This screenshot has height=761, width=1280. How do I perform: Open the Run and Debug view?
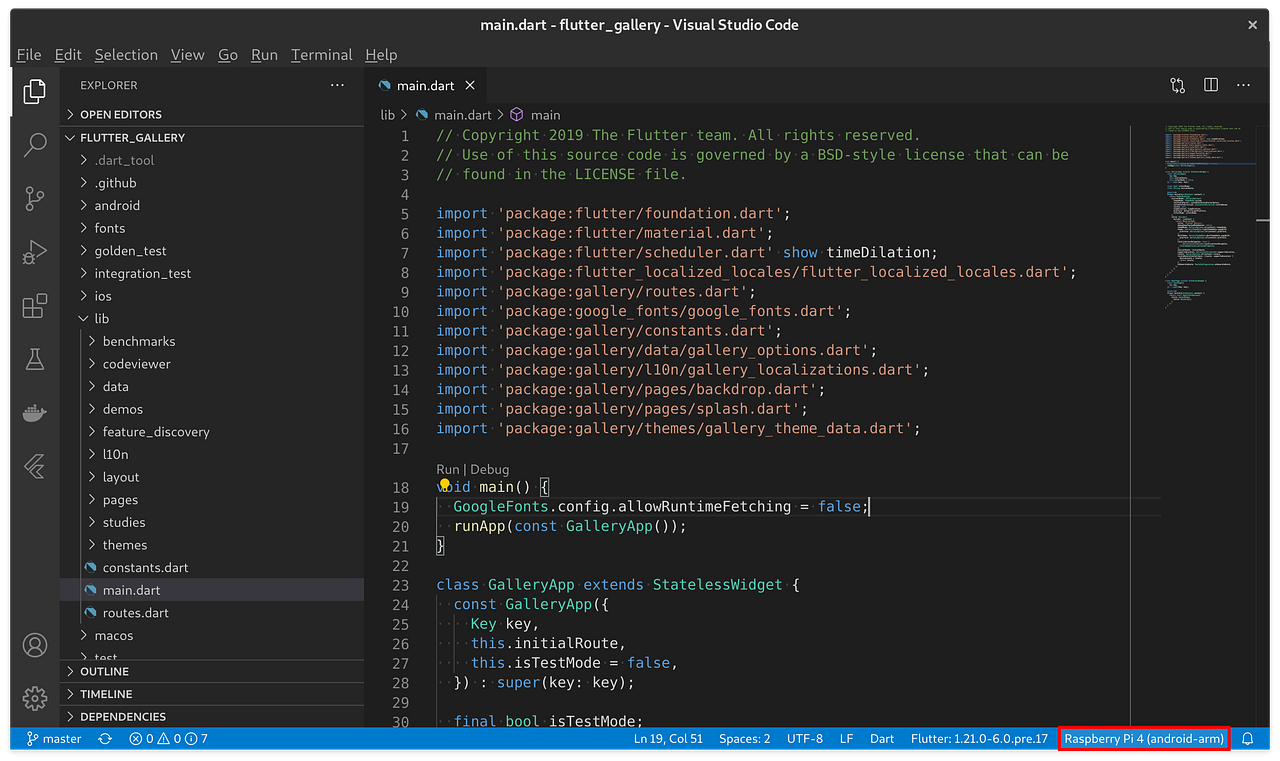34,252
